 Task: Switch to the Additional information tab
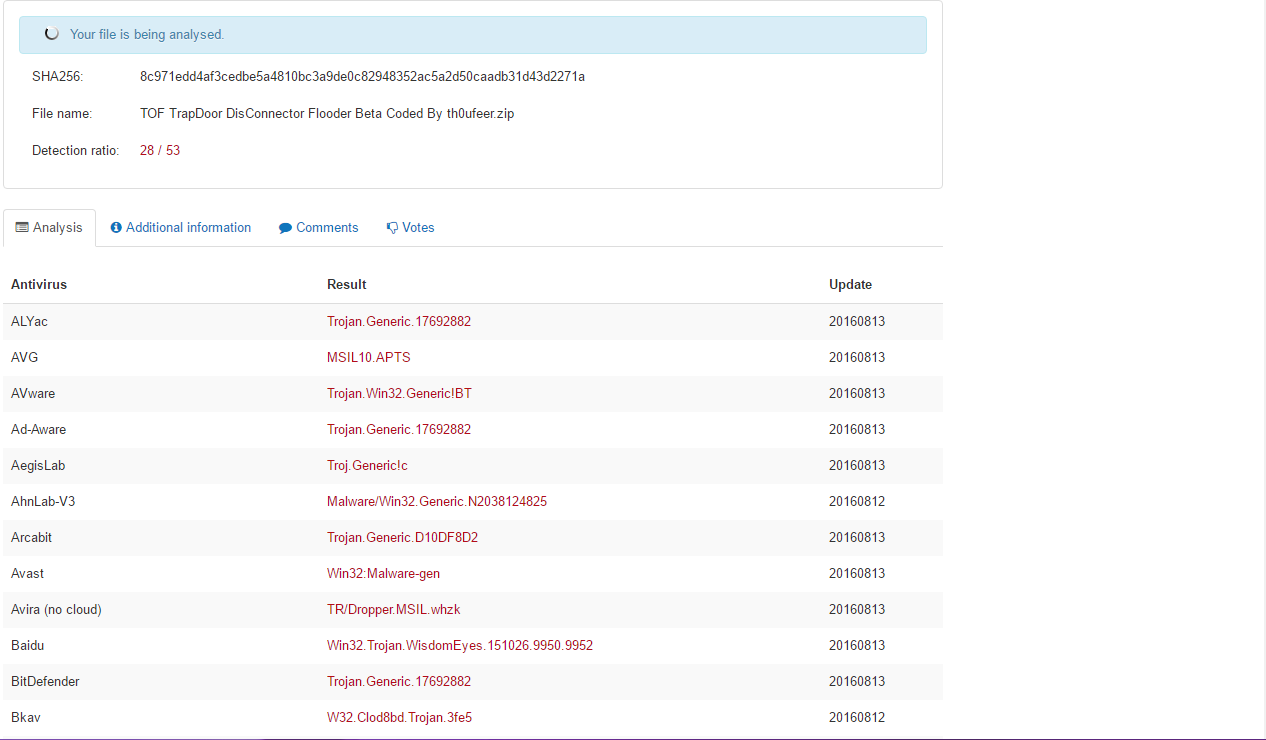(x=181, y=228)
